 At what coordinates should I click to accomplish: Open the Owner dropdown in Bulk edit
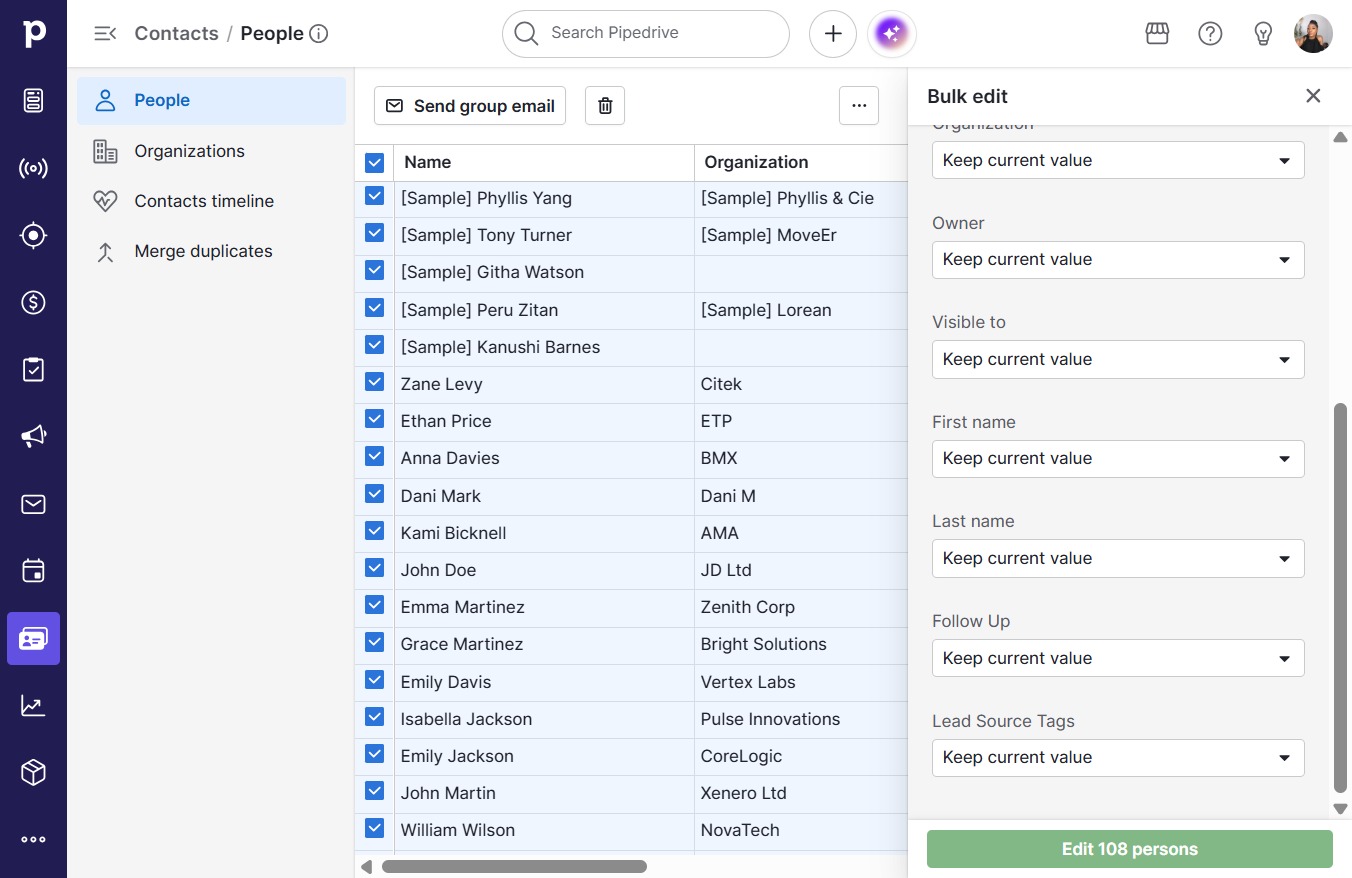1118,260
